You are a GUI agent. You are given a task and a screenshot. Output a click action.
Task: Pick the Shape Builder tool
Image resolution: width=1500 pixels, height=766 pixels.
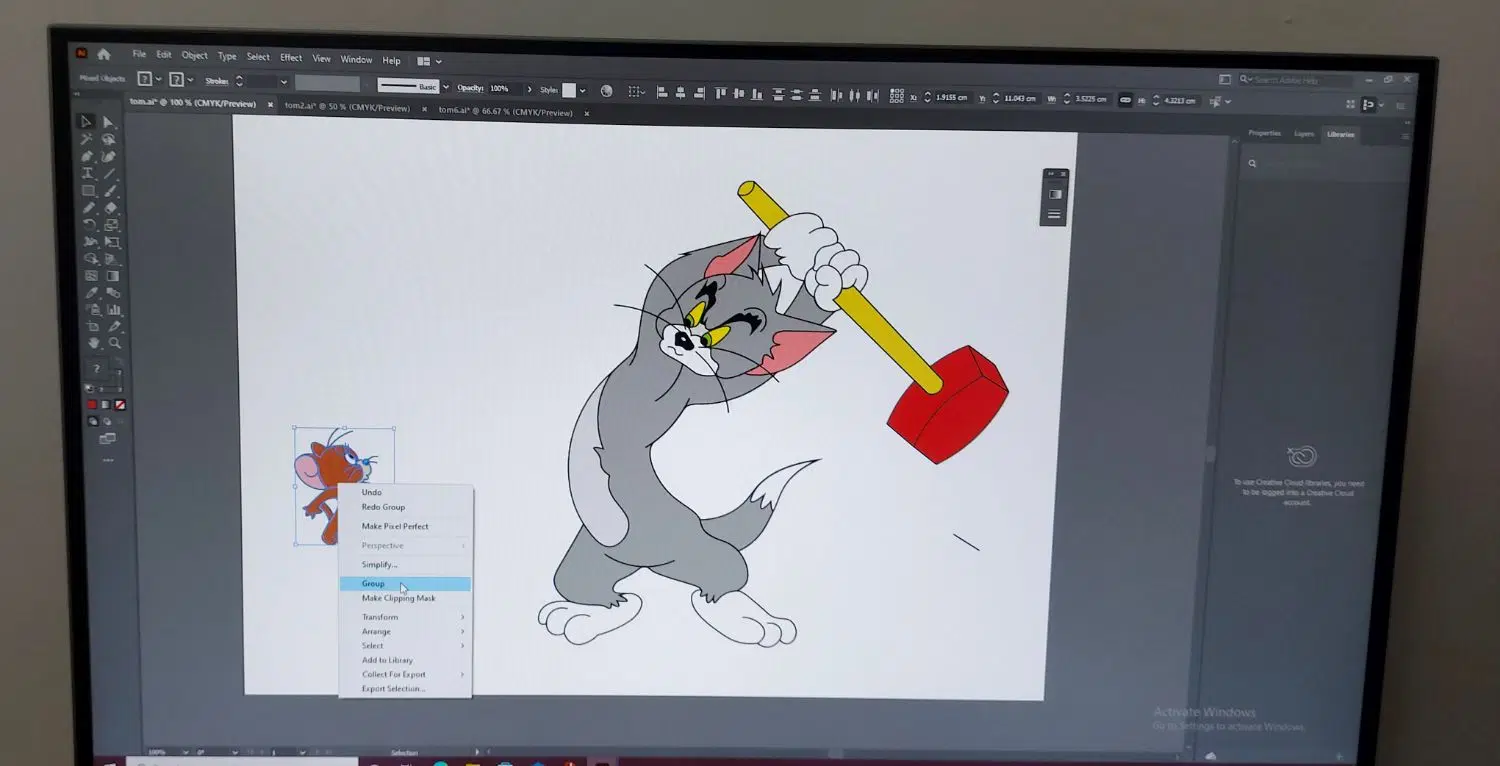[90, 259]
